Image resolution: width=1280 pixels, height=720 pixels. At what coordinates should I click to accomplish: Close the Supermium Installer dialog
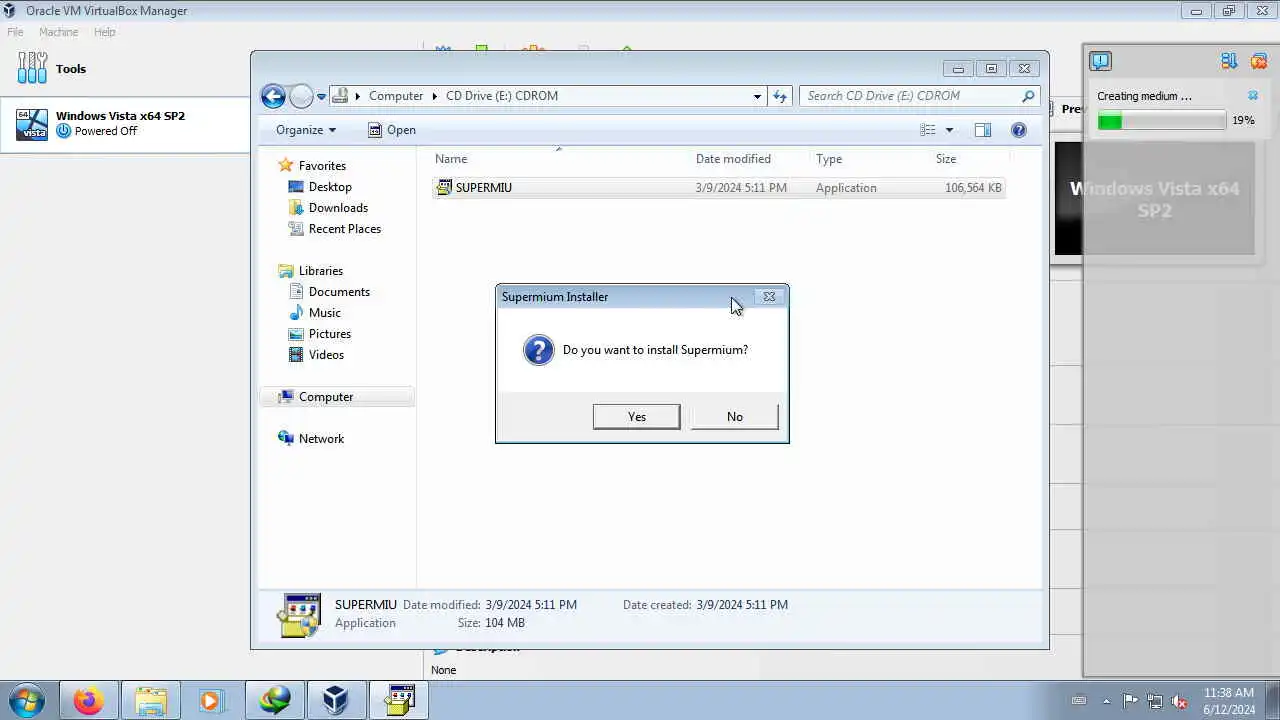[769, 296]
